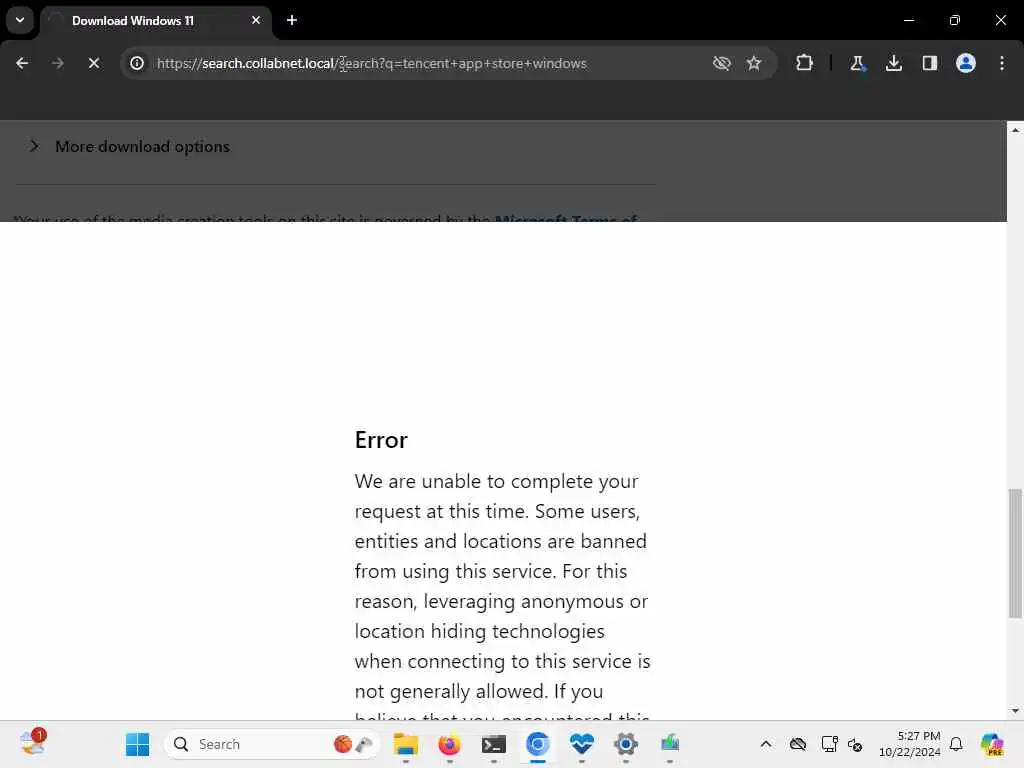Click the crossed-out eye tracking icon
The height and width of the screenshot is (768, 1024).
(x=721, y=63)
